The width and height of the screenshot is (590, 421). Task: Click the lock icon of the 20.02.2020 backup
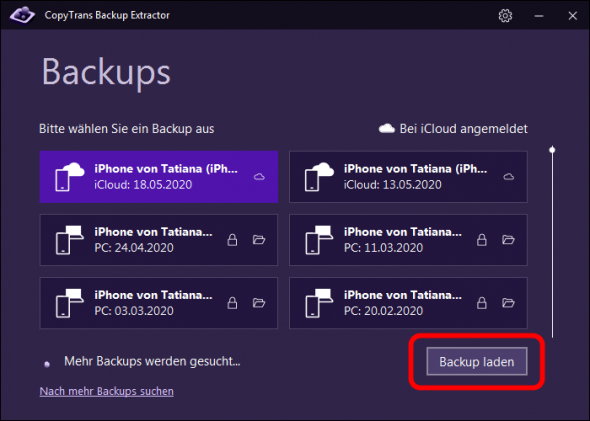[482, 303]
